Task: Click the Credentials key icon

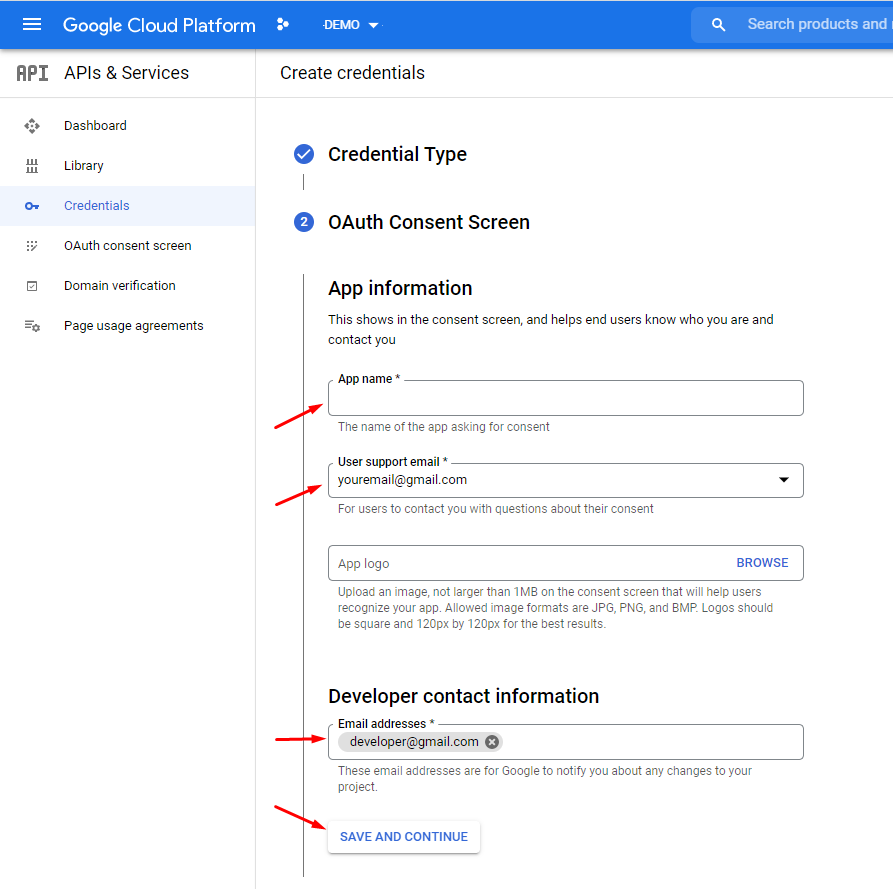Action: pos(32,206)
